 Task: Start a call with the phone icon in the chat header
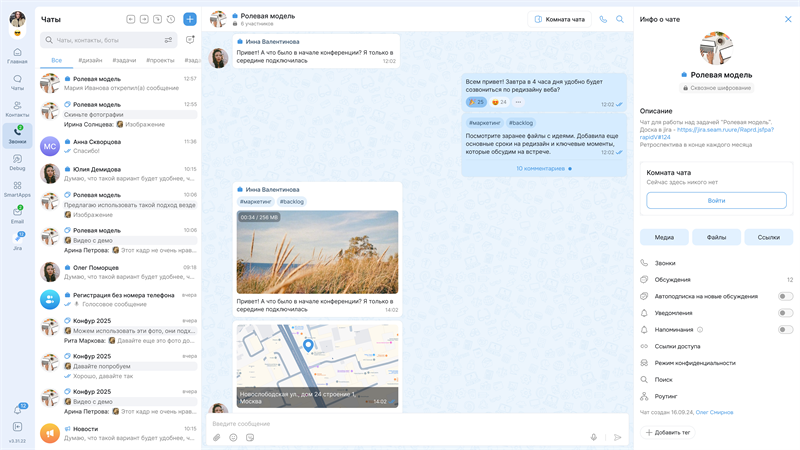coord(603,19)
